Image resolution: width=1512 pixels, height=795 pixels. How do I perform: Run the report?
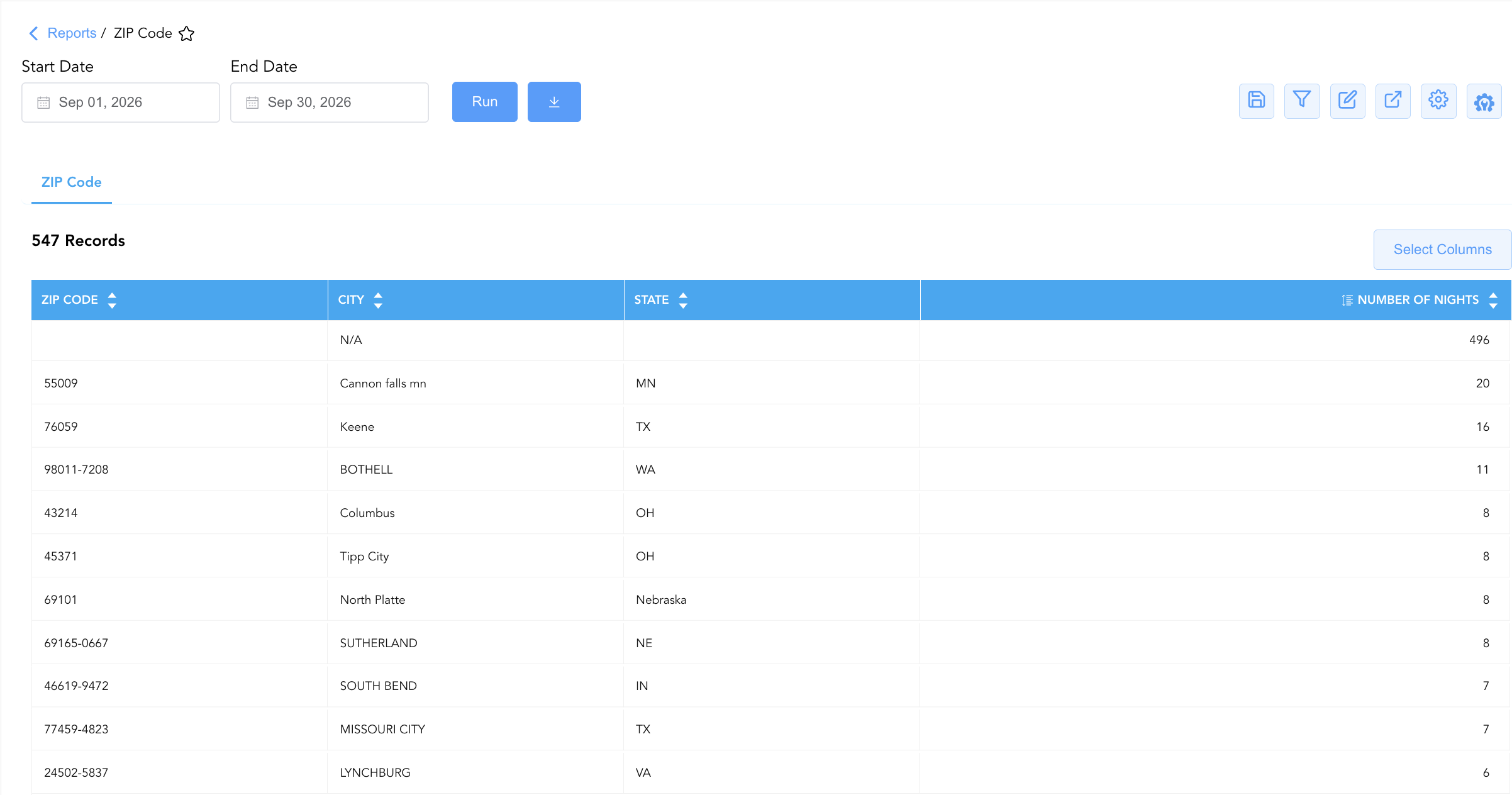[x=485, y=102]
